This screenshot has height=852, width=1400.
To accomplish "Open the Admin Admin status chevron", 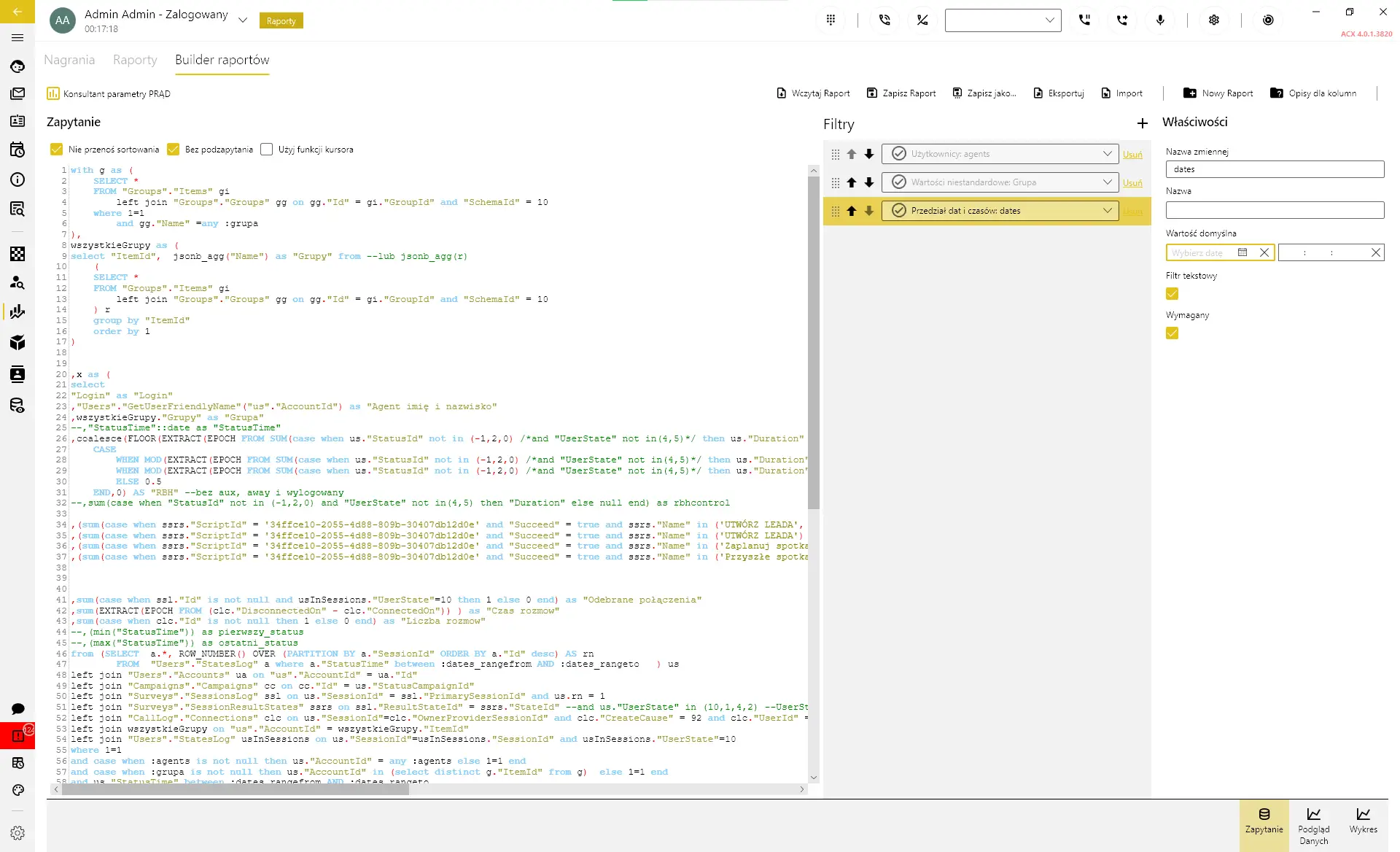I will 243,20.
